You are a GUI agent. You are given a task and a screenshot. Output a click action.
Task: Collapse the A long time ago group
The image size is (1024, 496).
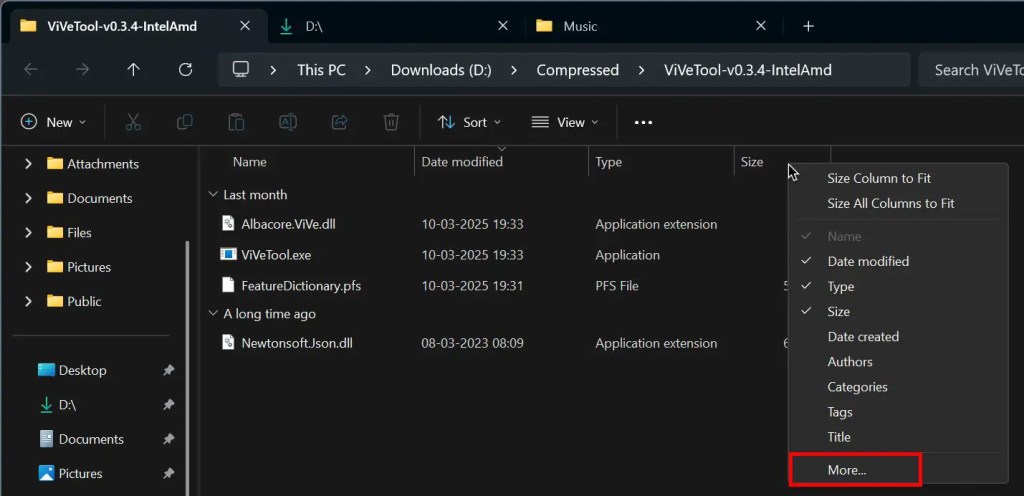tap(212, 314)
